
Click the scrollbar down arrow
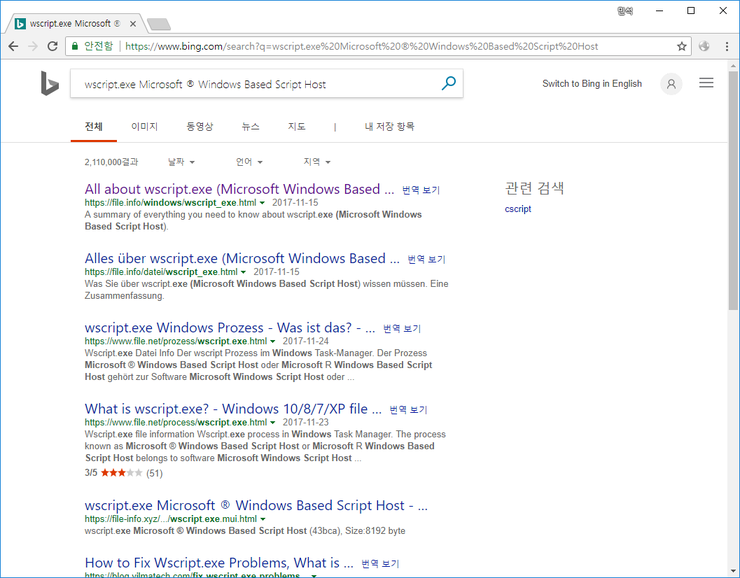pos(733,571)
